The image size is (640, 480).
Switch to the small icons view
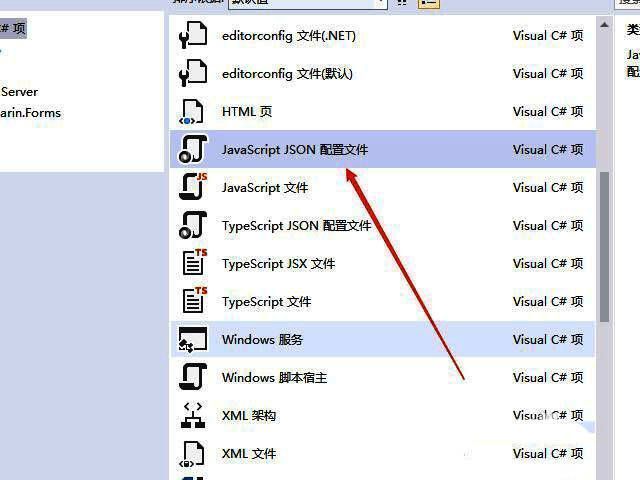402,3
